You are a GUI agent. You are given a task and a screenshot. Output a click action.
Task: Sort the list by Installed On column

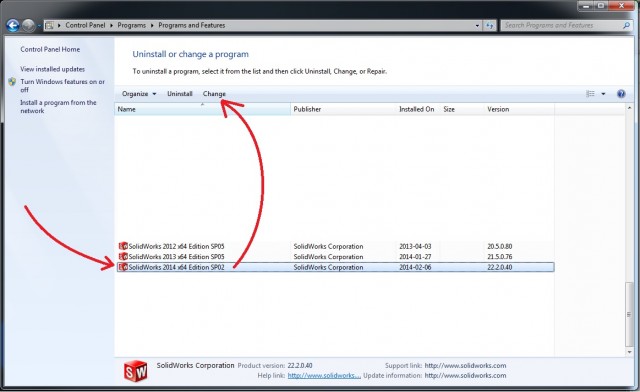418,109
